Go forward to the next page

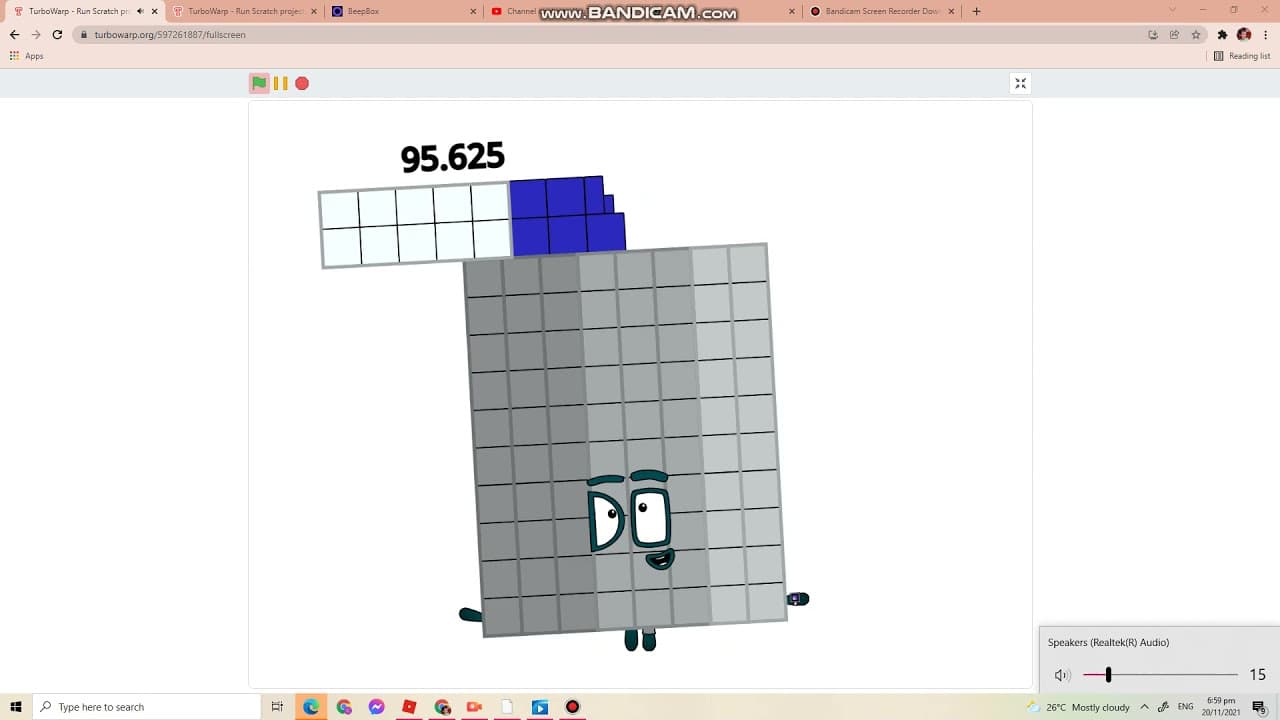pos(36,34)
